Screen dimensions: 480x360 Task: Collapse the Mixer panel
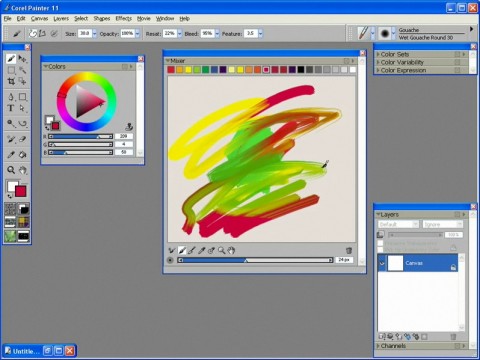click(168, 61)
